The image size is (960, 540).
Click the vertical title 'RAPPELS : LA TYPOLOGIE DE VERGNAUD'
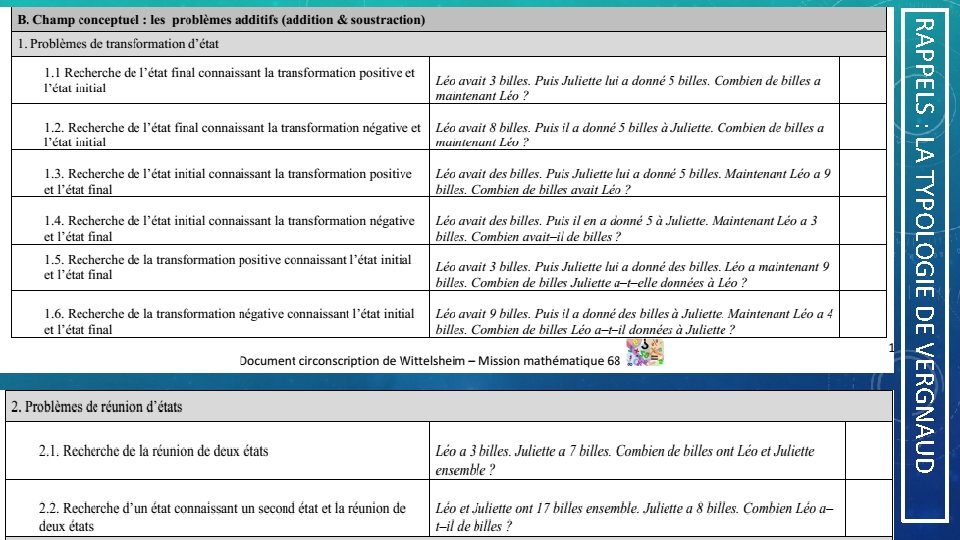click(925, 246)
